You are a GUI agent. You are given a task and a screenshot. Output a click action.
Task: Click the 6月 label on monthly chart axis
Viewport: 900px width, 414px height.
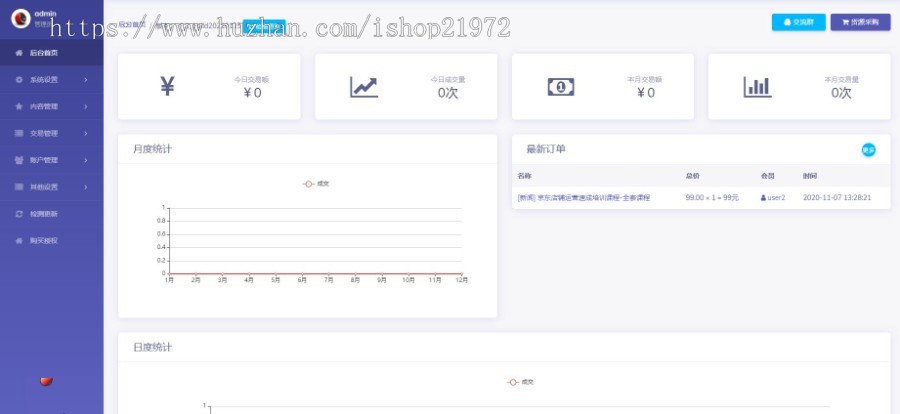tap(302, 280)
